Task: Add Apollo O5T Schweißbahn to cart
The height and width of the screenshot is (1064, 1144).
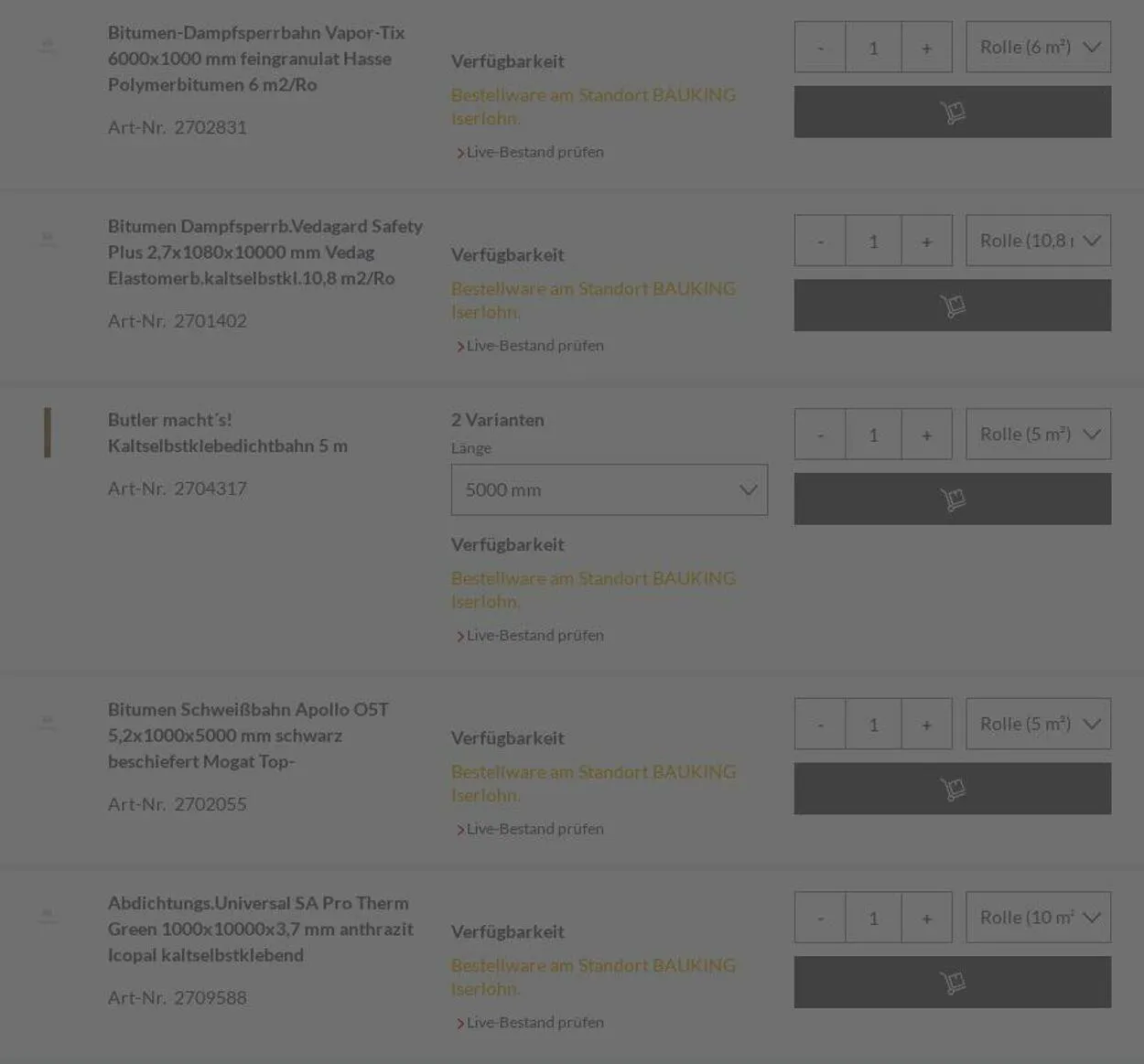Action: 952,789
